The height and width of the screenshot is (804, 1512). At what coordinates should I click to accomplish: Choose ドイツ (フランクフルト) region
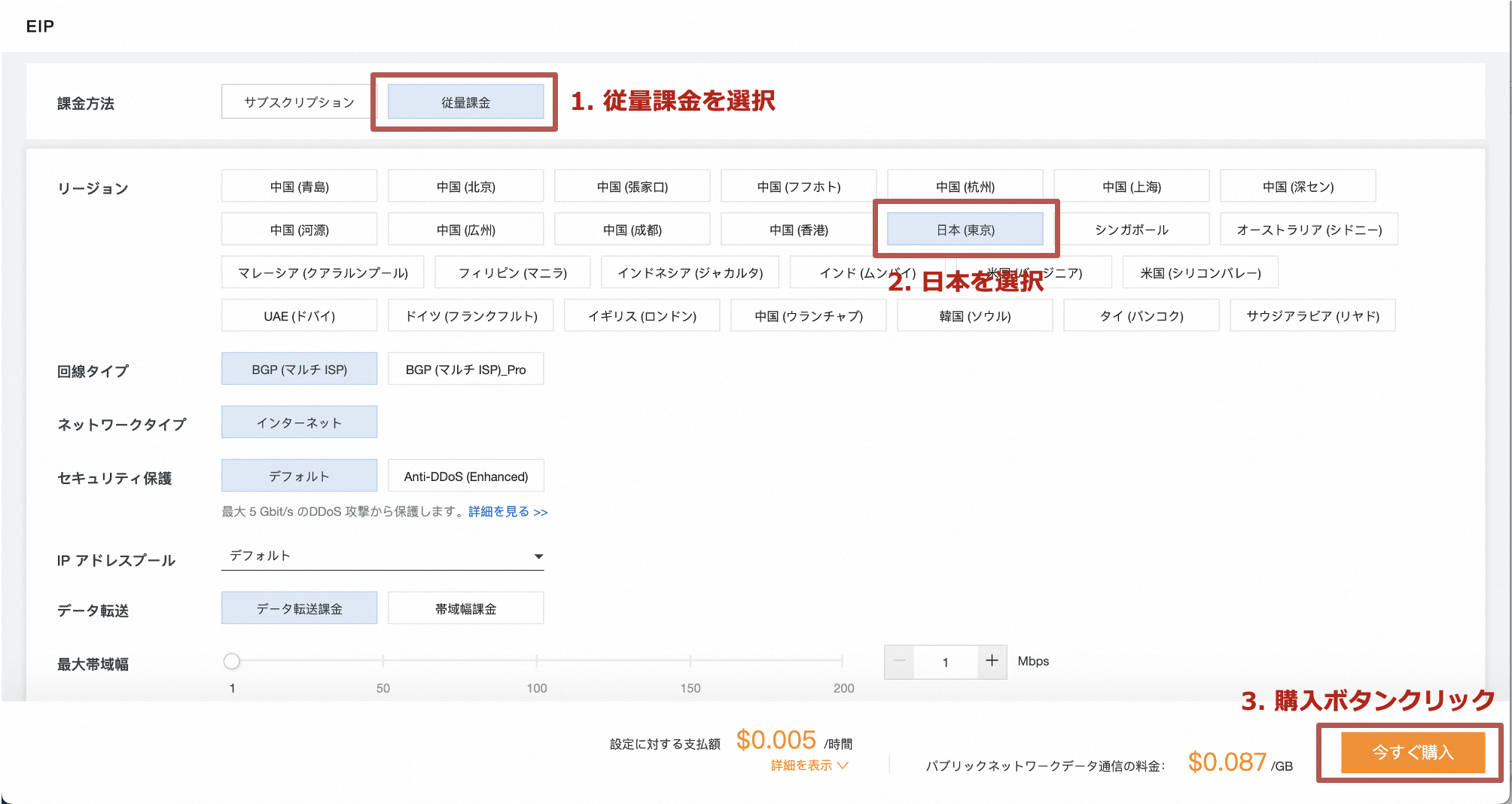tap(470, 315)
